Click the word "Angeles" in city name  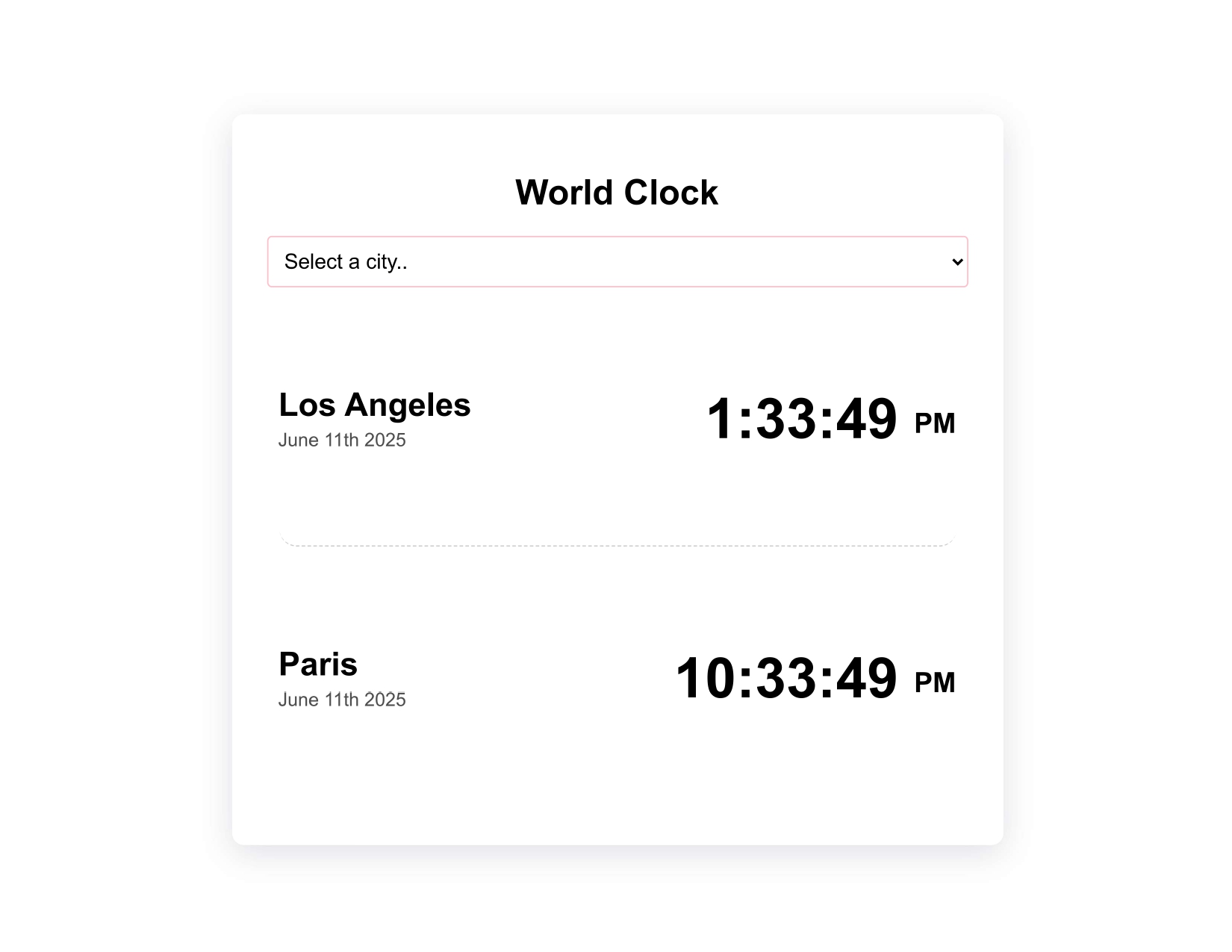click(x=408, y=405)
